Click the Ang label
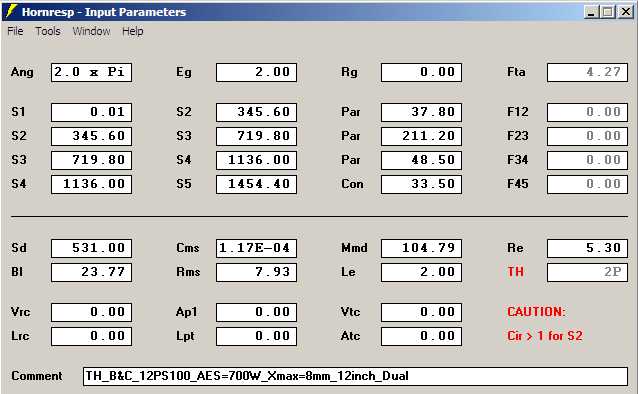 [x=22, y=72]
